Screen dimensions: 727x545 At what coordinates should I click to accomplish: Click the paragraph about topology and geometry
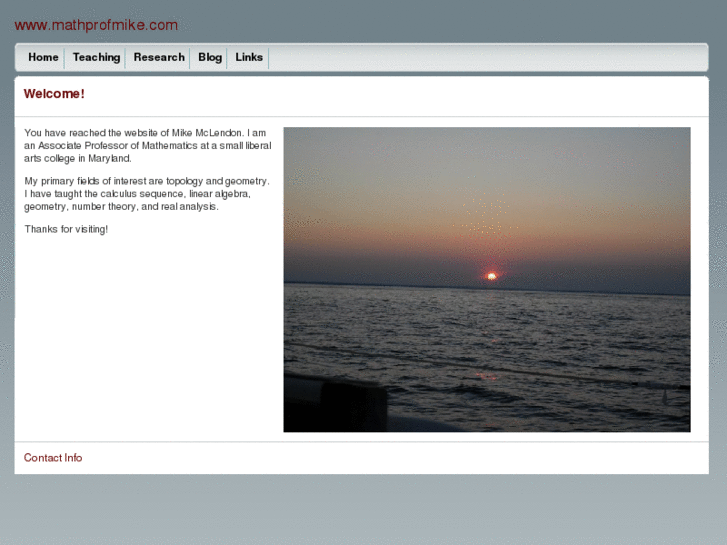coord(147,194)
